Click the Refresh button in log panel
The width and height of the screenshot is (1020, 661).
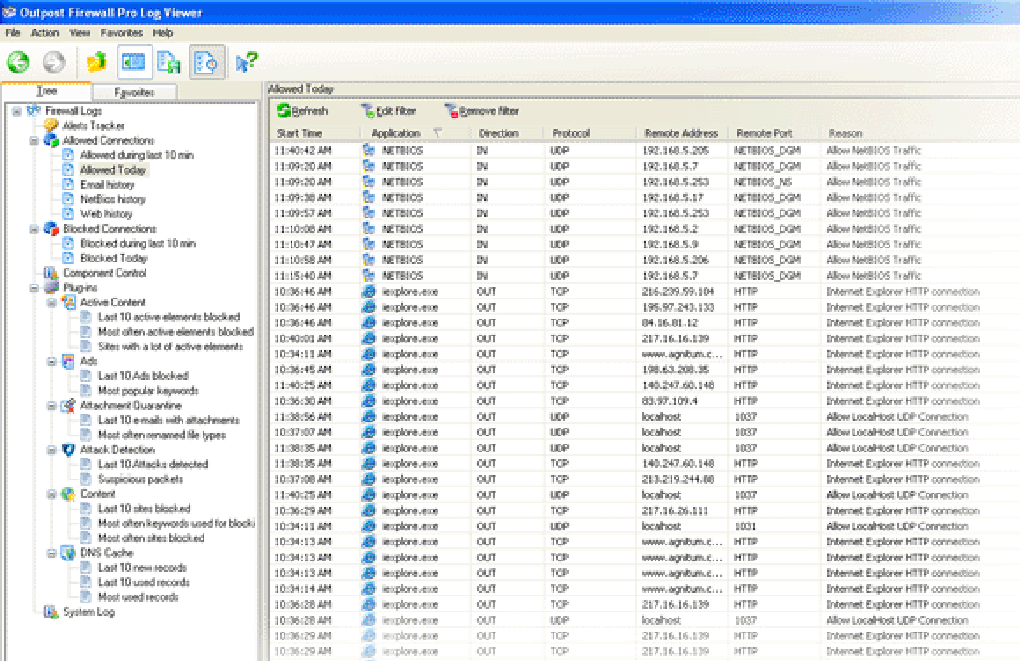pos(303,111)
